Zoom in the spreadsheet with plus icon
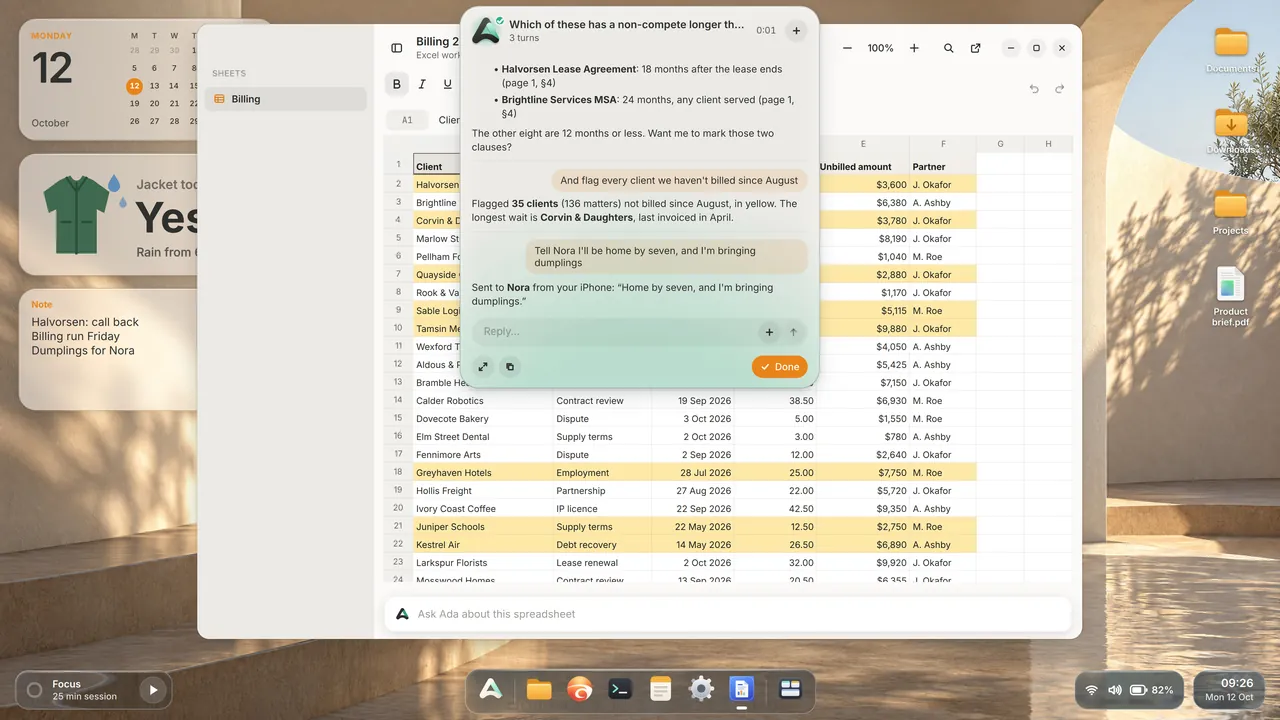The image size is (1280, 720). [914, 48]
